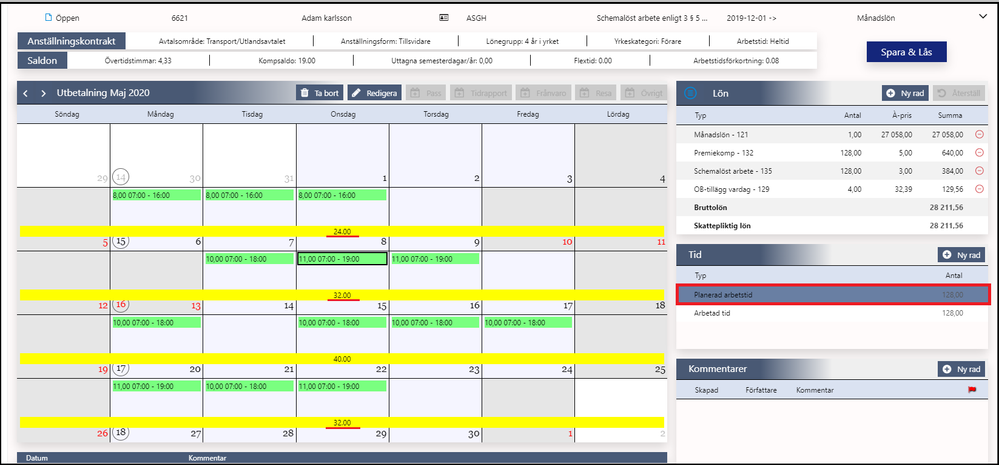Select week number 17 circle

[x=120, y=368]
